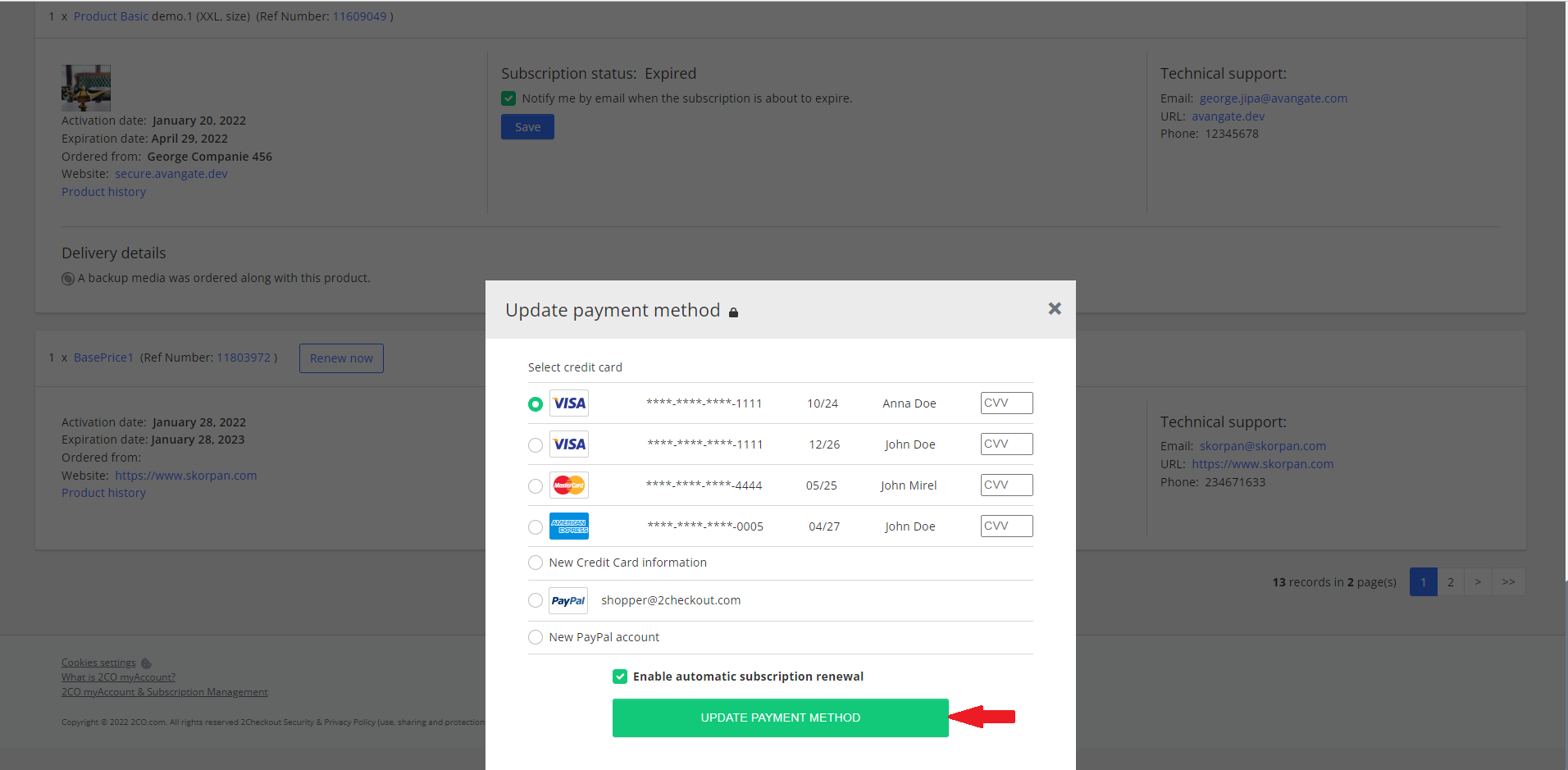The height and width of the screenshot is (770, 1568).
Task: Switch to page 2 of records
Action: [1450, 581]
